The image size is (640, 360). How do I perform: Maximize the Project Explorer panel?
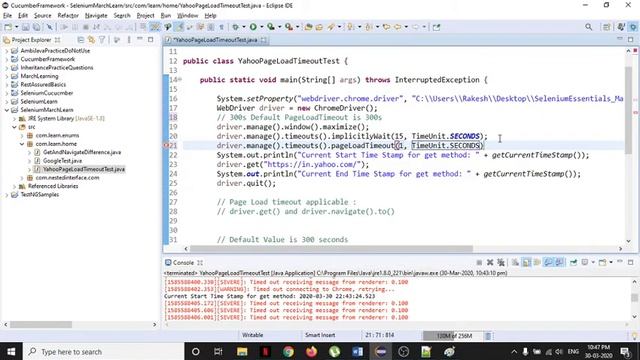coord(151,40)
